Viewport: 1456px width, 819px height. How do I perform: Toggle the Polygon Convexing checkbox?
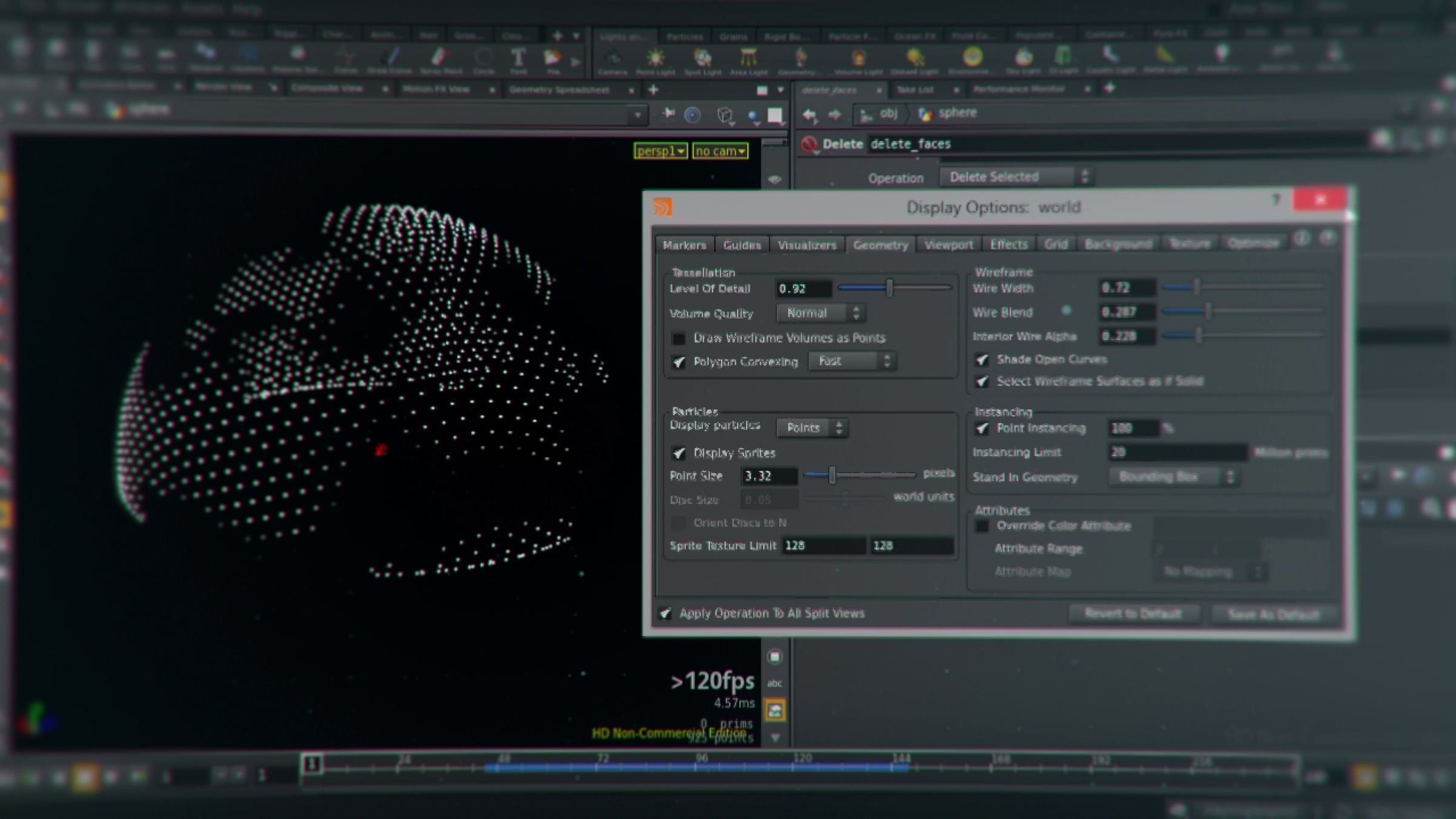(x=679, y=362)
